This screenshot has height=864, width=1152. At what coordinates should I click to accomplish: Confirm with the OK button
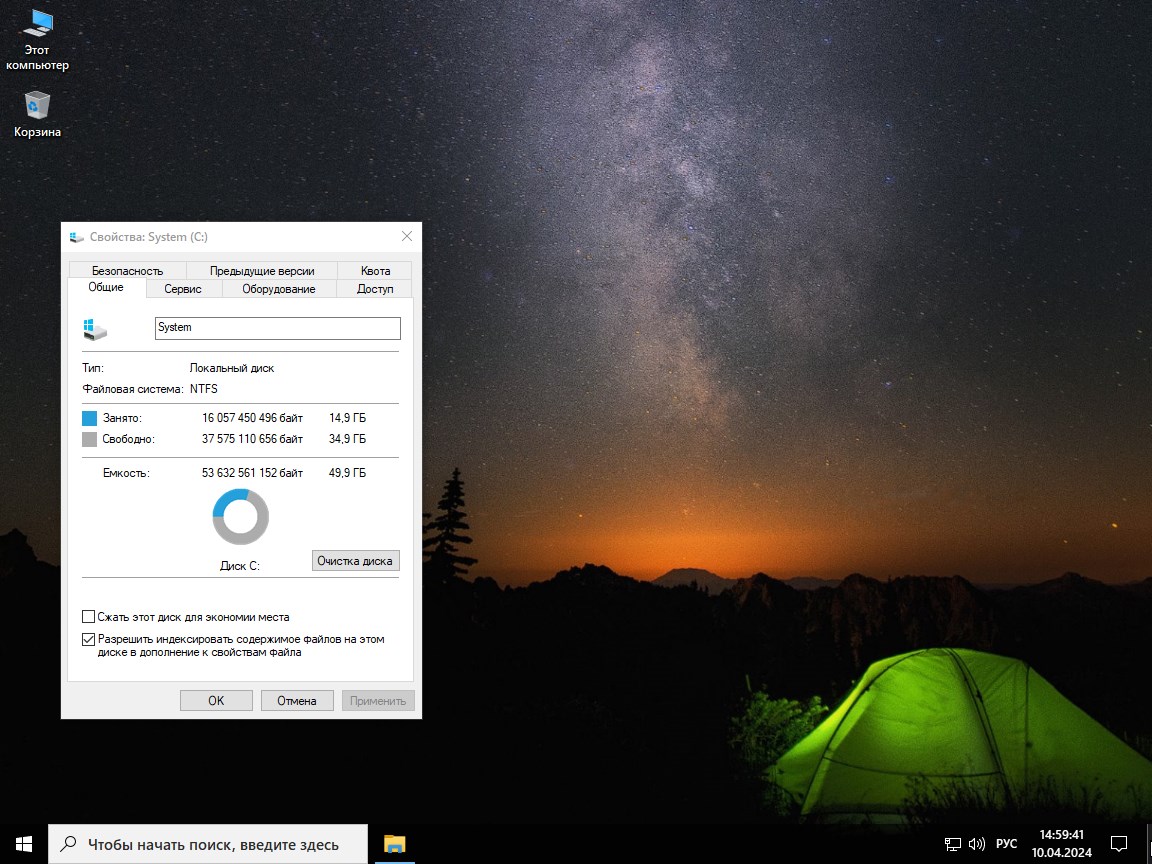216,700
